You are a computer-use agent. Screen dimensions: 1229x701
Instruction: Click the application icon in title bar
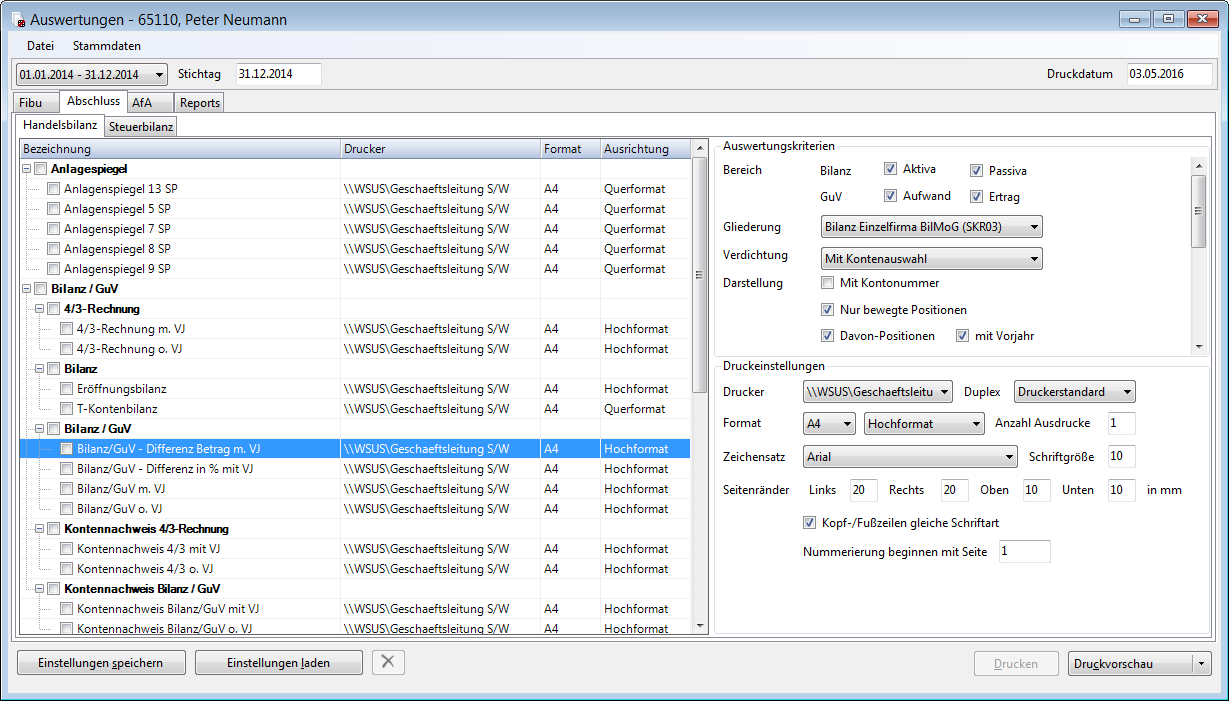18,21
